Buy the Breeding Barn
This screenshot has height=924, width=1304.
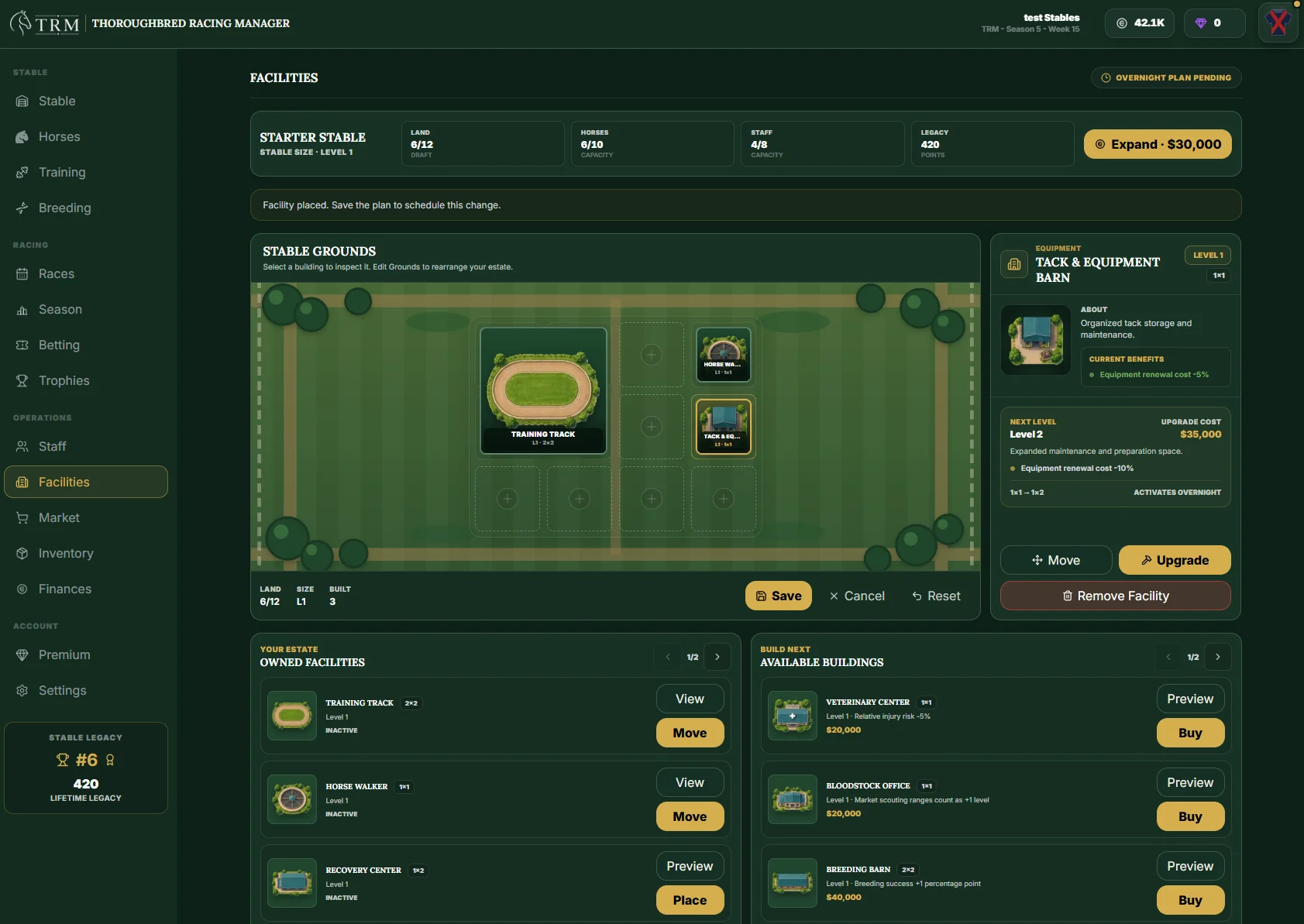[x=1190, y=900]
